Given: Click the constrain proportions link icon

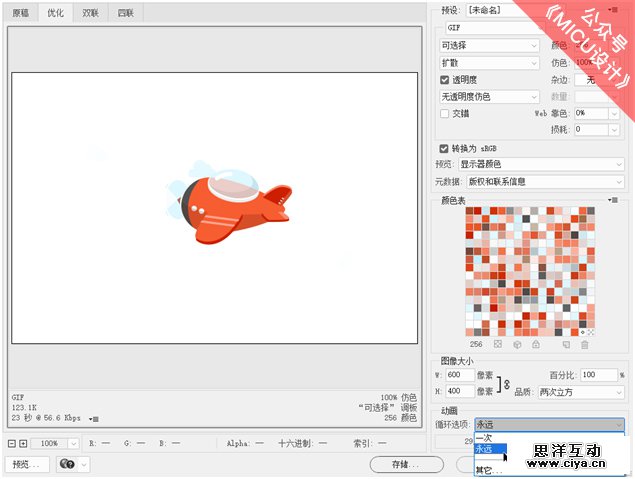Looking at the screenshot, I should pos(506,383).
